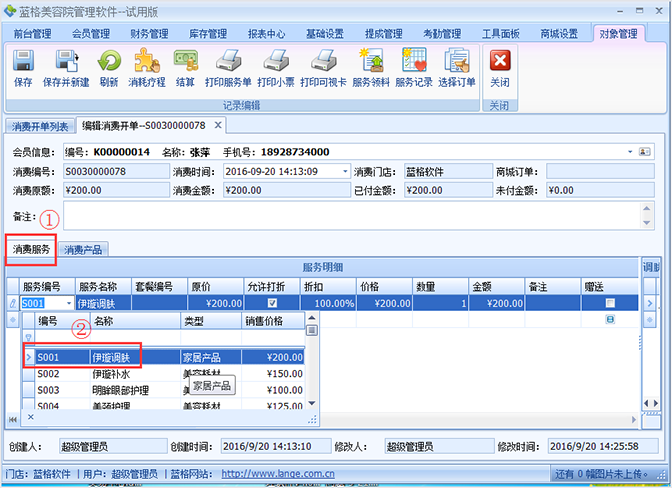This screenshot has height=488, width=672.
Task: Open the 前台管理 ribbon tab
Action: 33,33
